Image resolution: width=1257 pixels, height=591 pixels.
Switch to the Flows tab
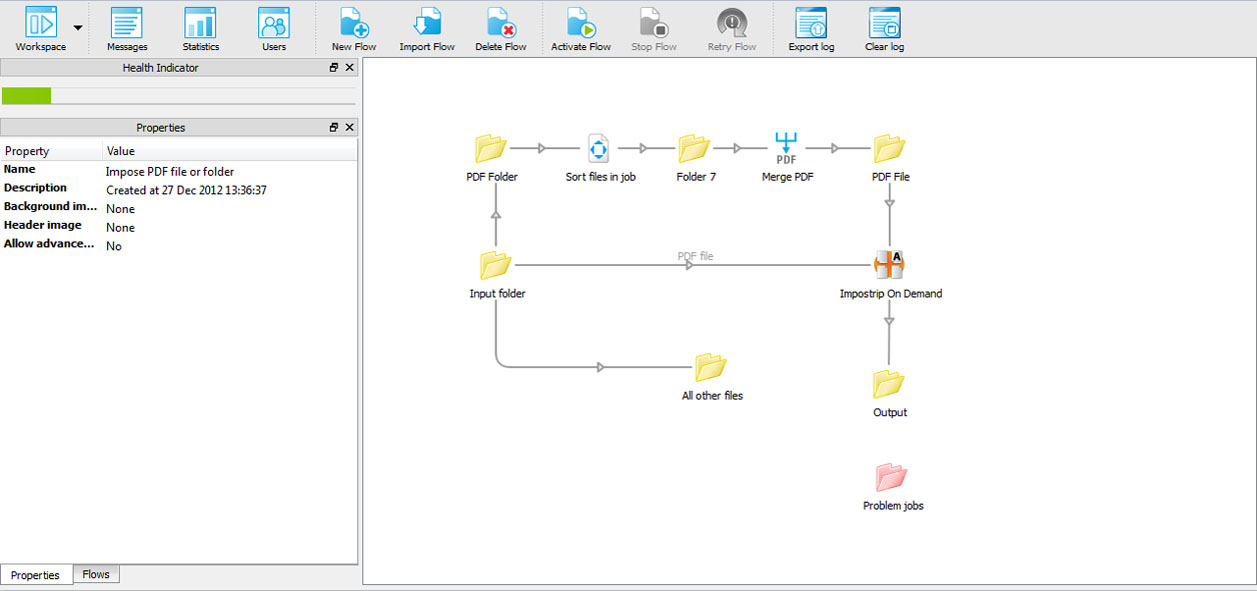[95, 574]
